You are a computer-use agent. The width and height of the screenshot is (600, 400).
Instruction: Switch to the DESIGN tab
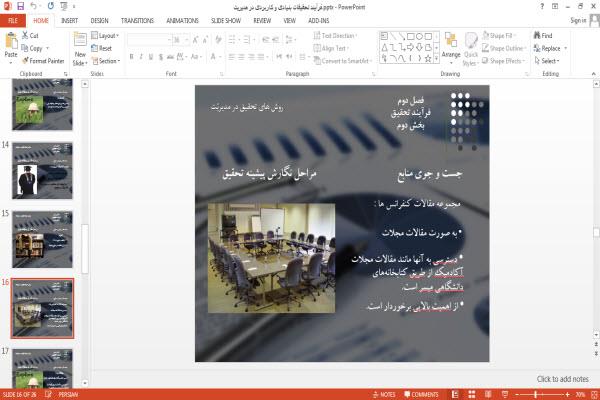[99, 21]
